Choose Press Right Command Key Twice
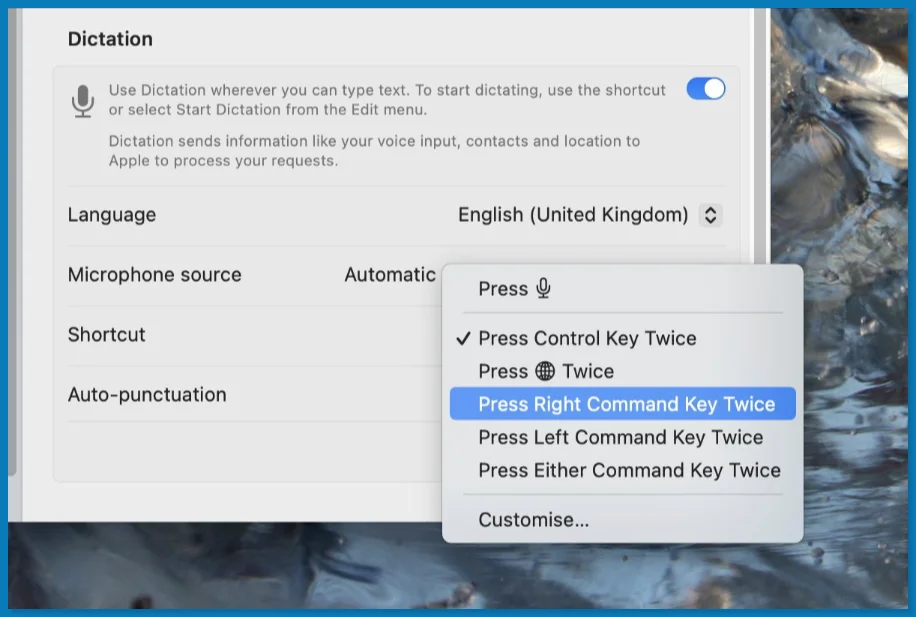The image size is (916, 617). coord(626,404)
